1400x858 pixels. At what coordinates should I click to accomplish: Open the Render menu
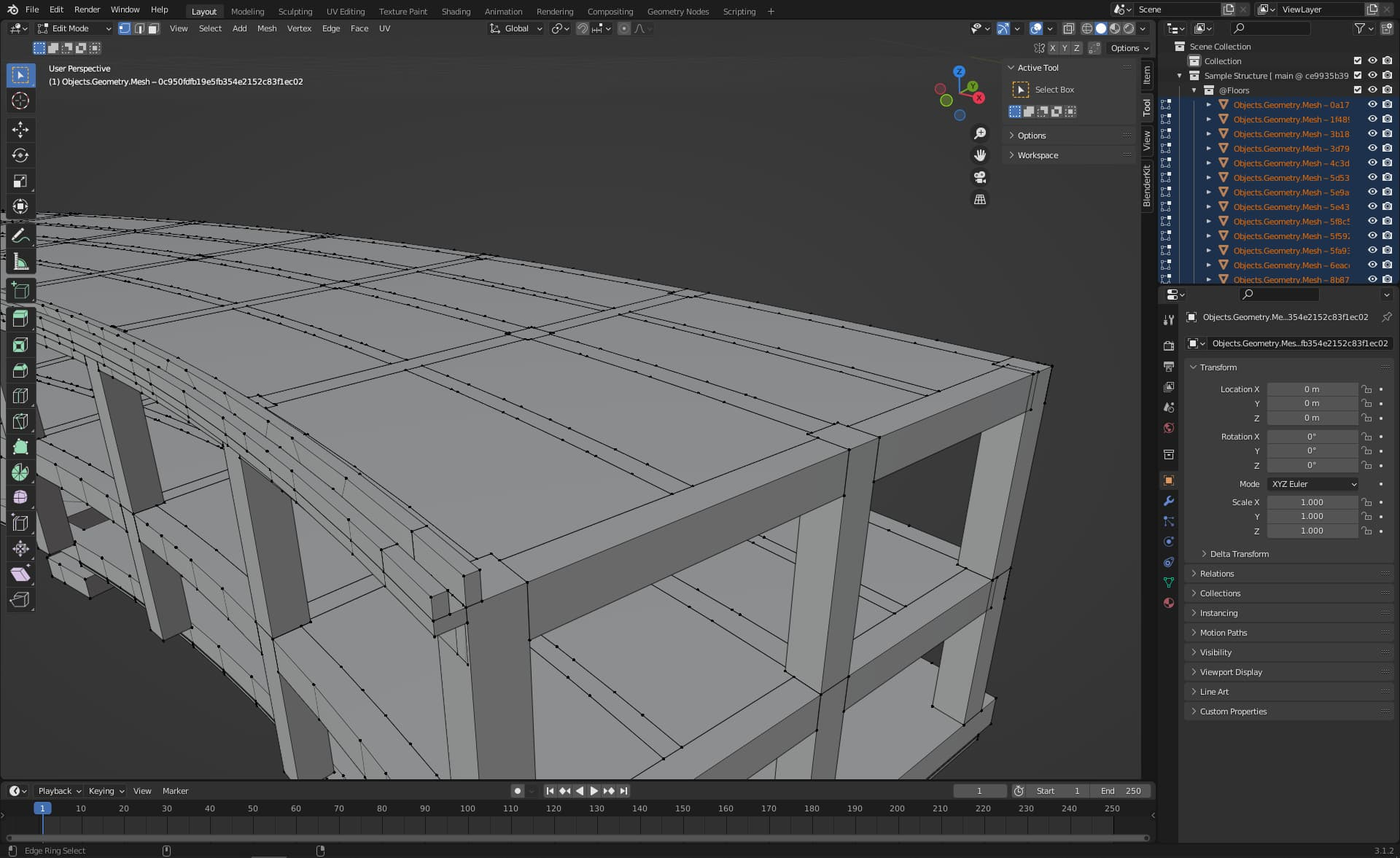(87, 9)
